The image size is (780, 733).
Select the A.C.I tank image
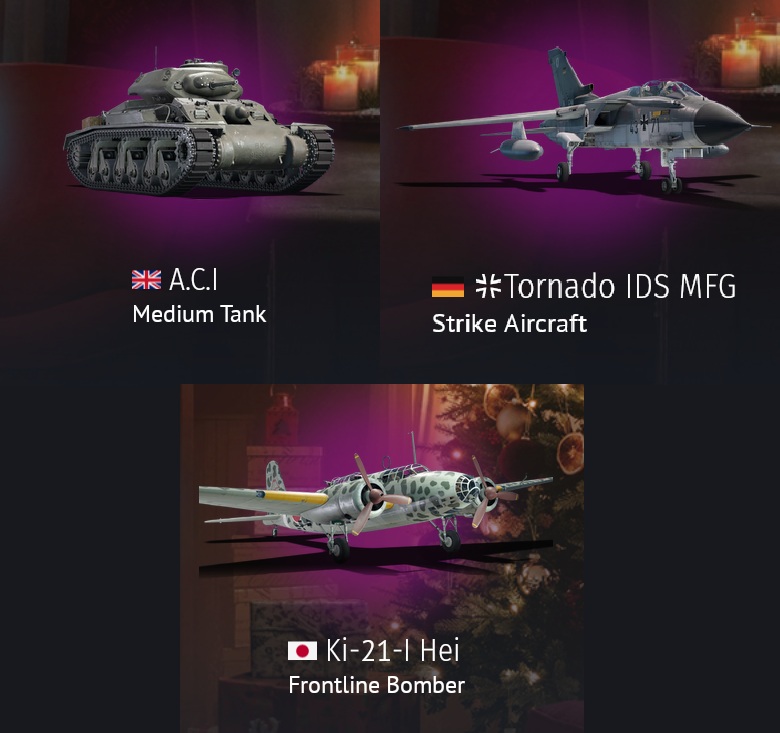(199, 126)
